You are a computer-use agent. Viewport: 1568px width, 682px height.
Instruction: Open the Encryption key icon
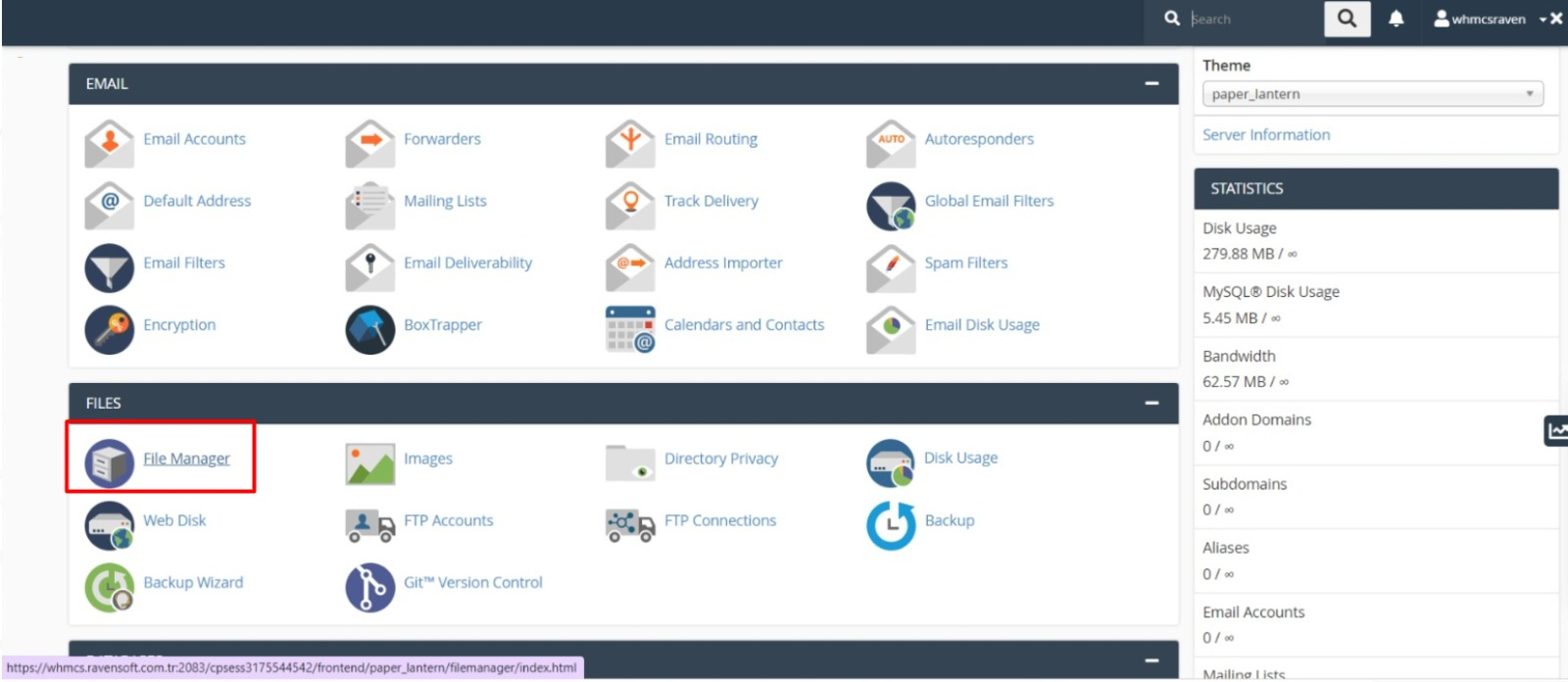tap(109, 328)
